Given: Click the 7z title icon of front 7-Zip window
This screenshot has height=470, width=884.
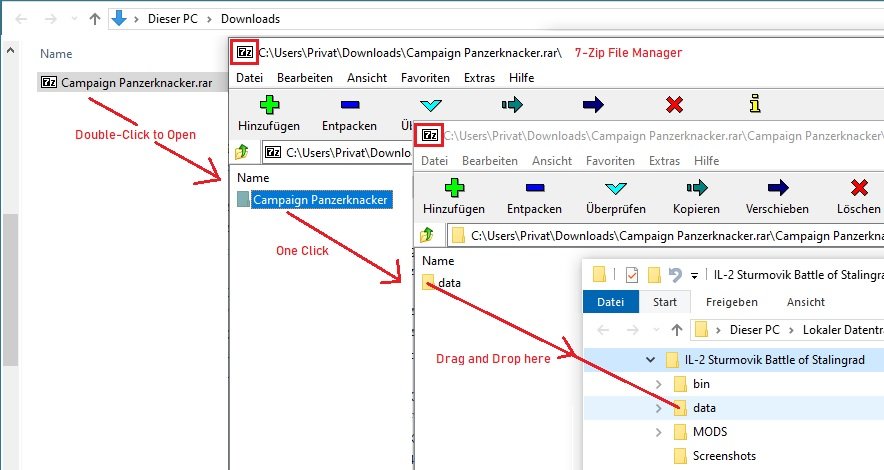Looking at the screenshot, I should coord(430,135).
